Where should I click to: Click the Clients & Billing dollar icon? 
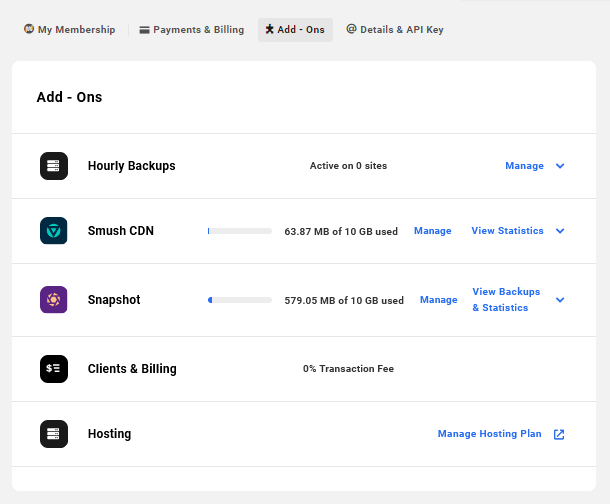click(x=54, y=369)
